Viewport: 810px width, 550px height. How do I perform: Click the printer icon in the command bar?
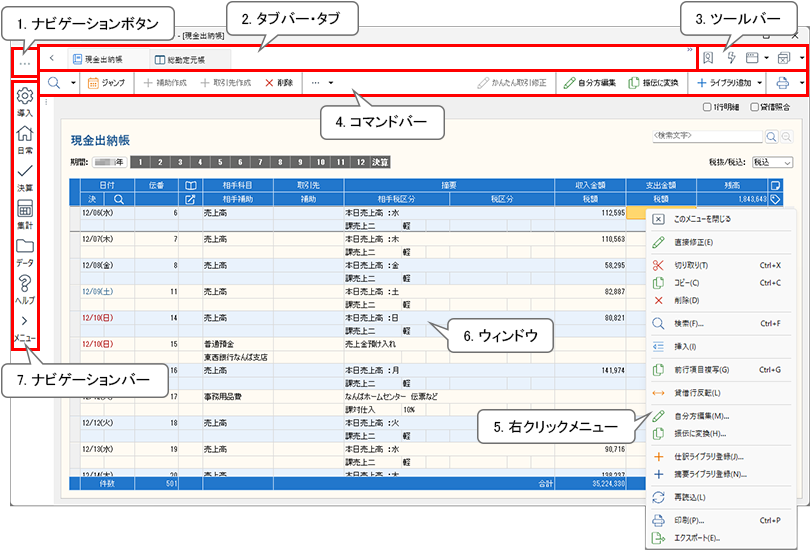pos(783,83)
